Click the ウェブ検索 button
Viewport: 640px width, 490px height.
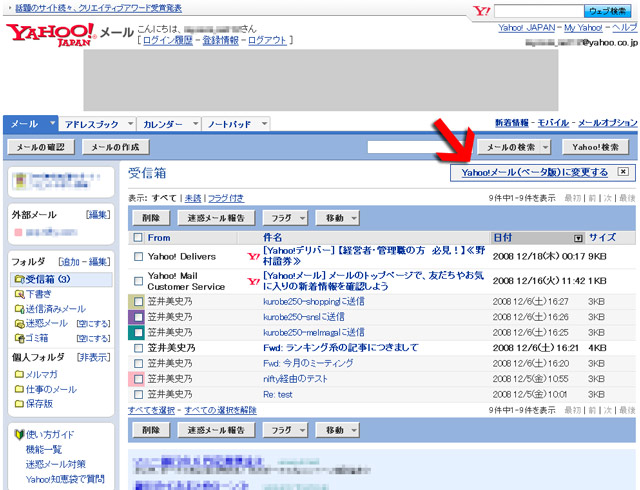608,11
